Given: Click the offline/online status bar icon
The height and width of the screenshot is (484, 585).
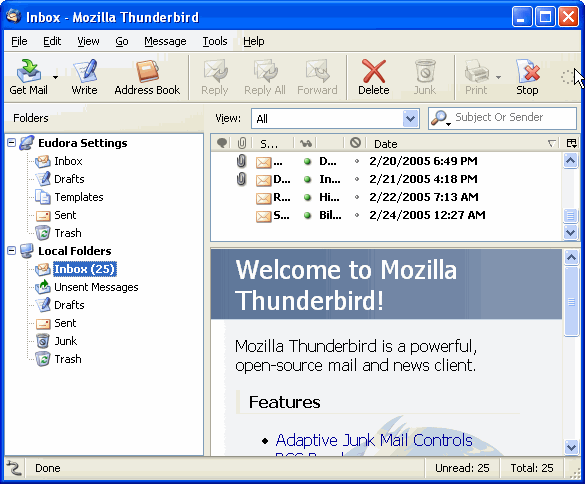Looking at the screenshot, I should [x=14, y=468].
